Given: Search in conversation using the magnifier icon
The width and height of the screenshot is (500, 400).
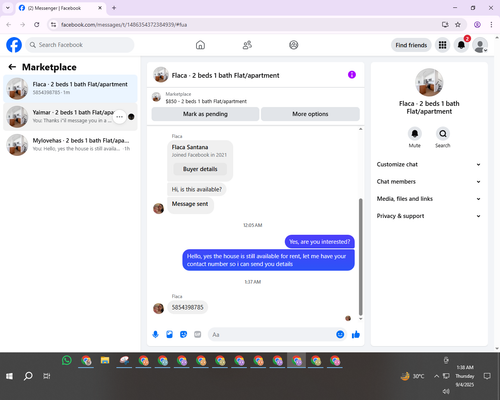Looking at the screenshot, I should point(443,134).
